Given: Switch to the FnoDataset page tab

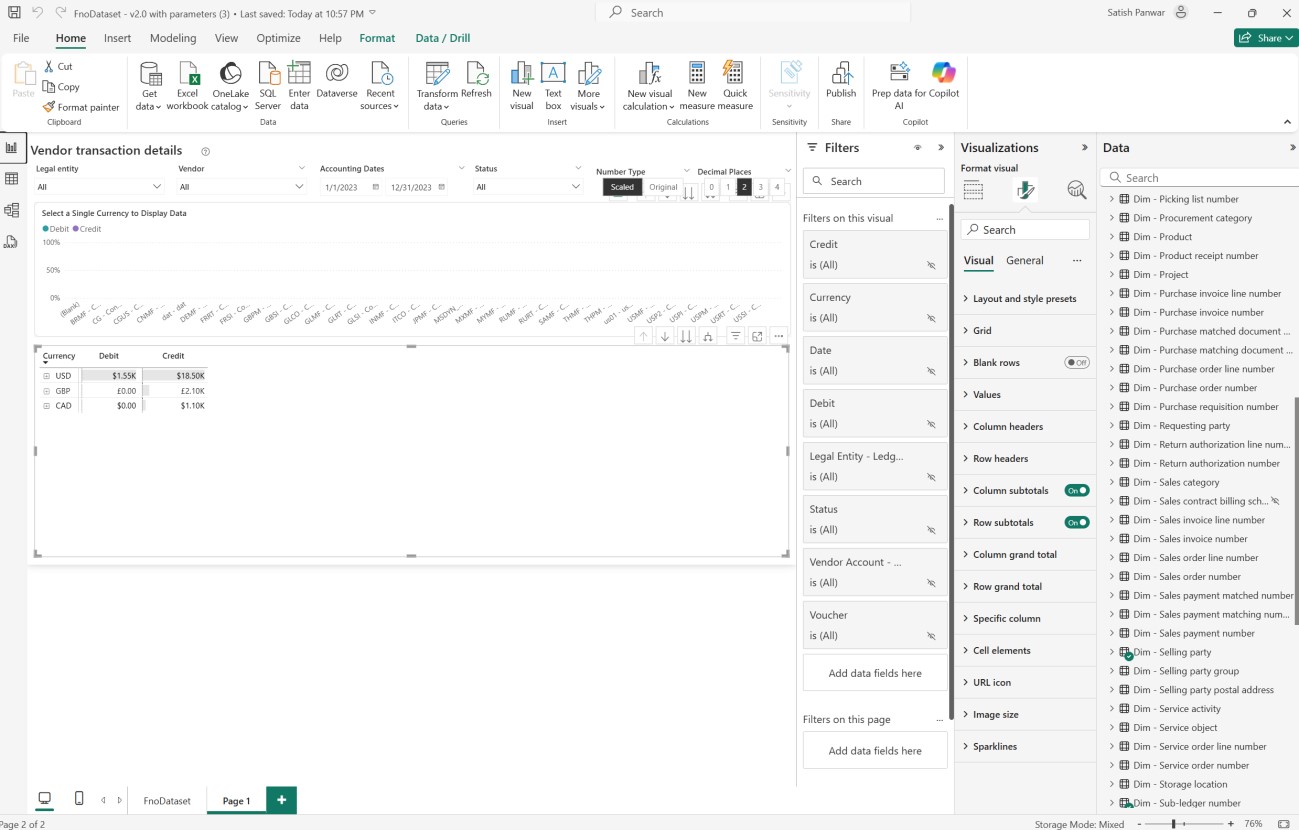Looking at the screenshot, I should [167, 801].
